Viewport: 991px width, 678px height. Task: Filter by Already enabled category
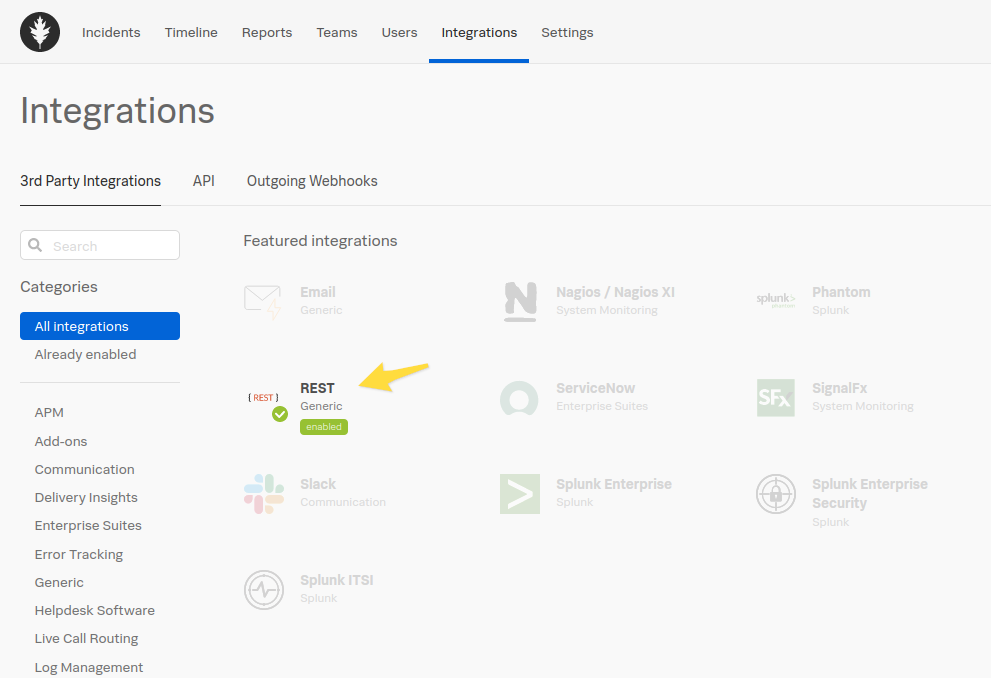pos(85,354)
